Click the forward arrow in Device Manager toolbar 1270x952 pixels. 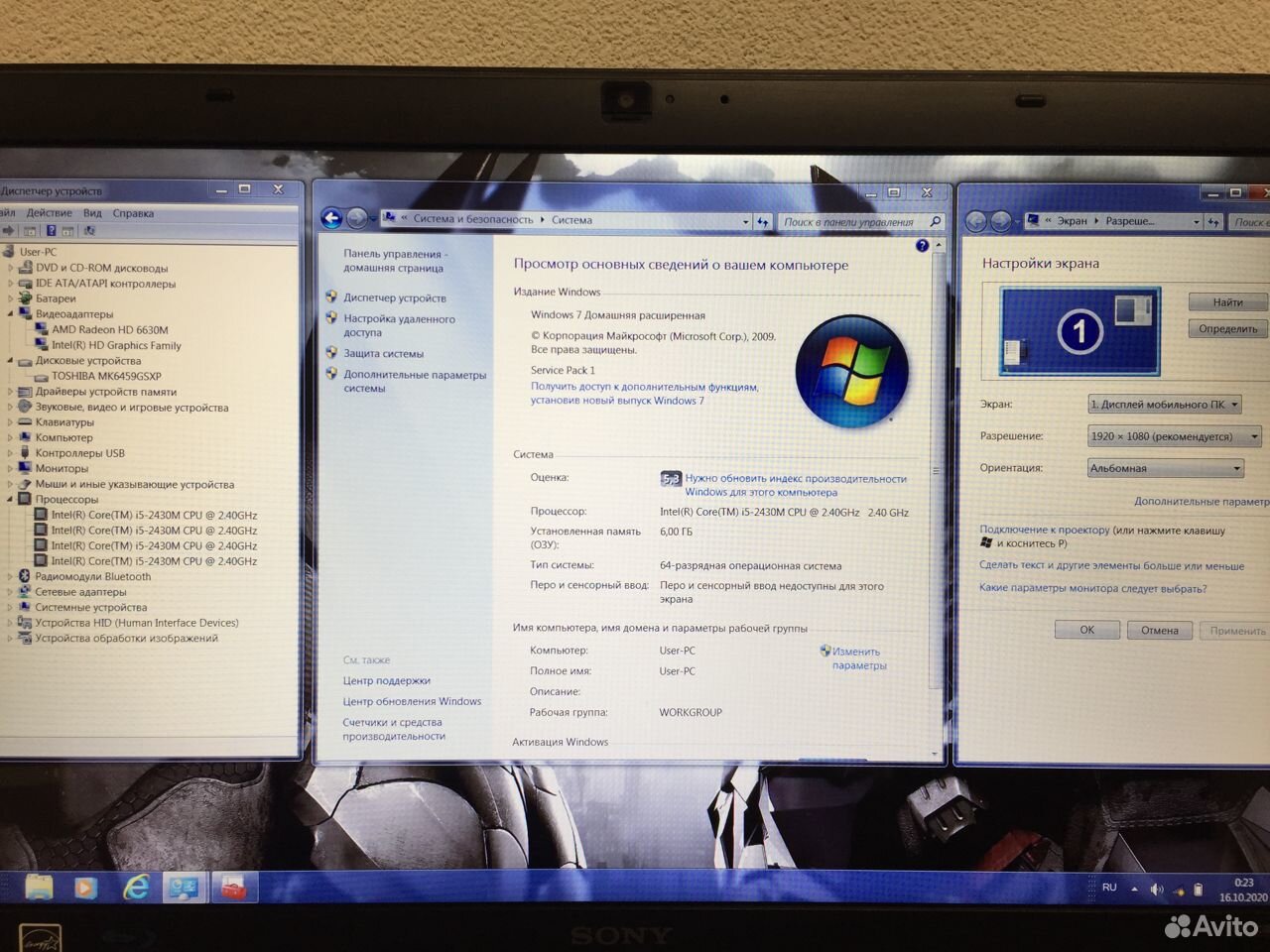[x=9, y=231]
